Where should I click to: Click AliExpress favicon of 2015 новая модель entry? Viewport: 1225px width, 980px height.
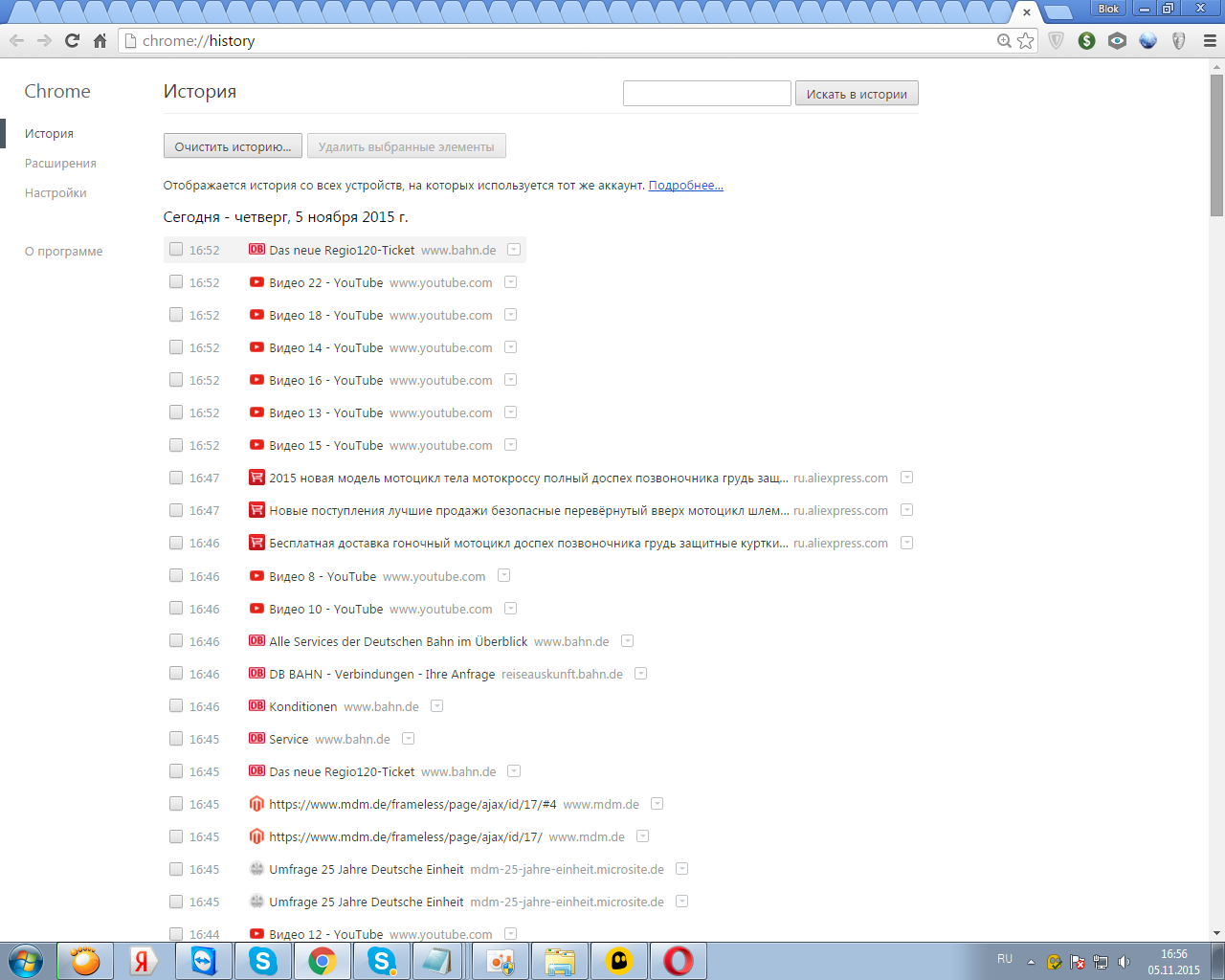[256, 478]
